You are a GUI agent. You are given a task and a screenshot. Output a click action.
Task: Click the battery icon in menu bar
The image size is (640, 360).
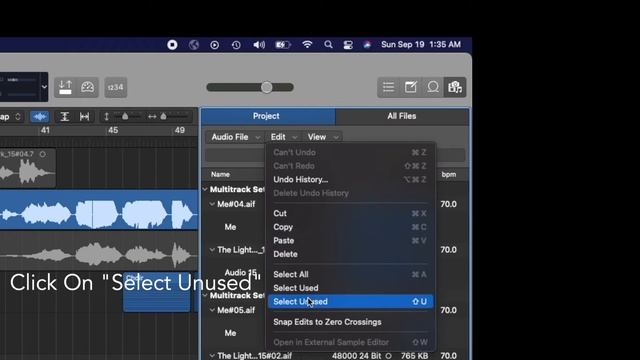click(282, 44)
